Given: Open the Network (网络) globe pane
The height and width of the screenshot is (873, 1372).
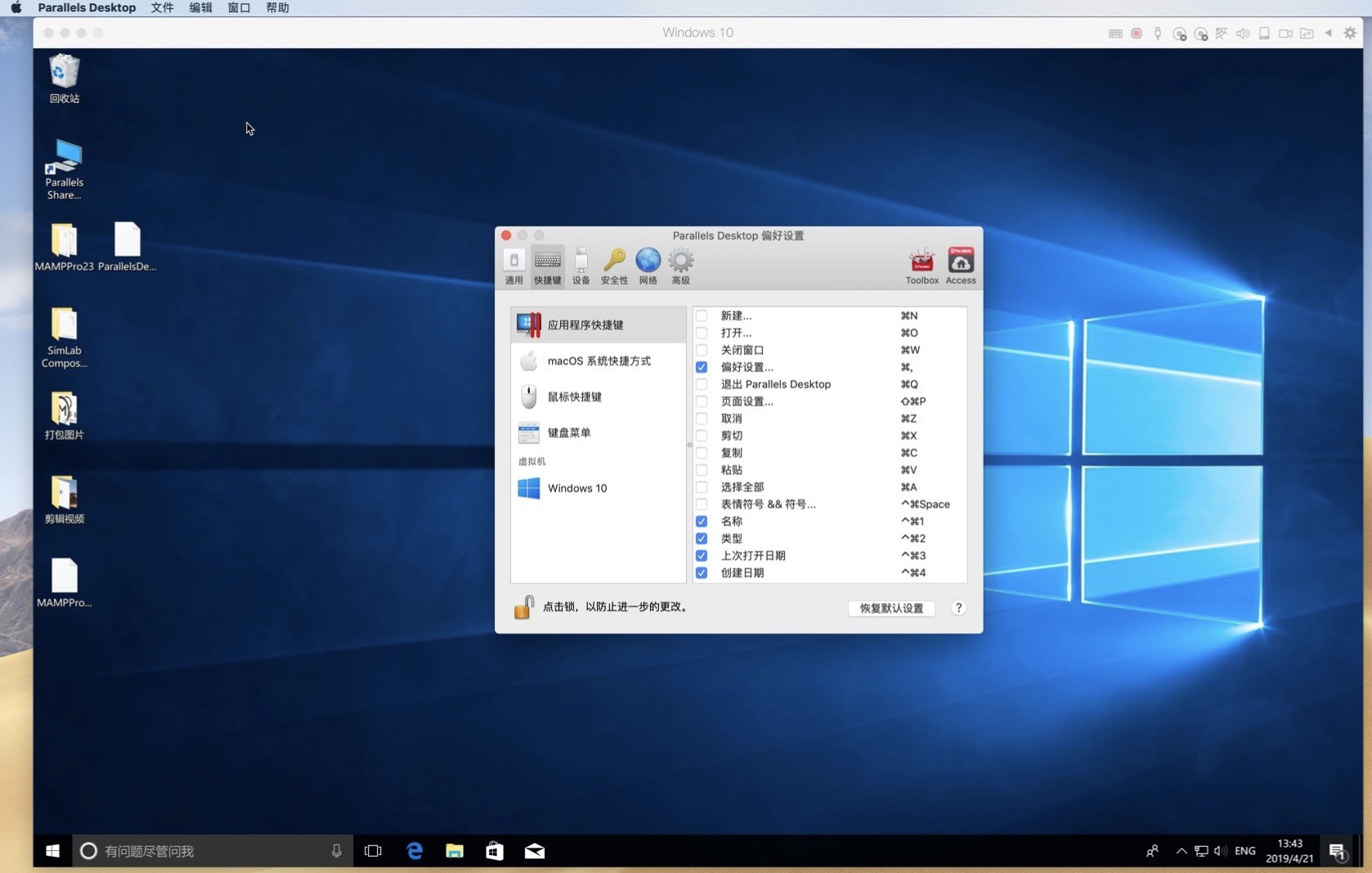Looking at the screenshot, I should (x=648, y=266).
